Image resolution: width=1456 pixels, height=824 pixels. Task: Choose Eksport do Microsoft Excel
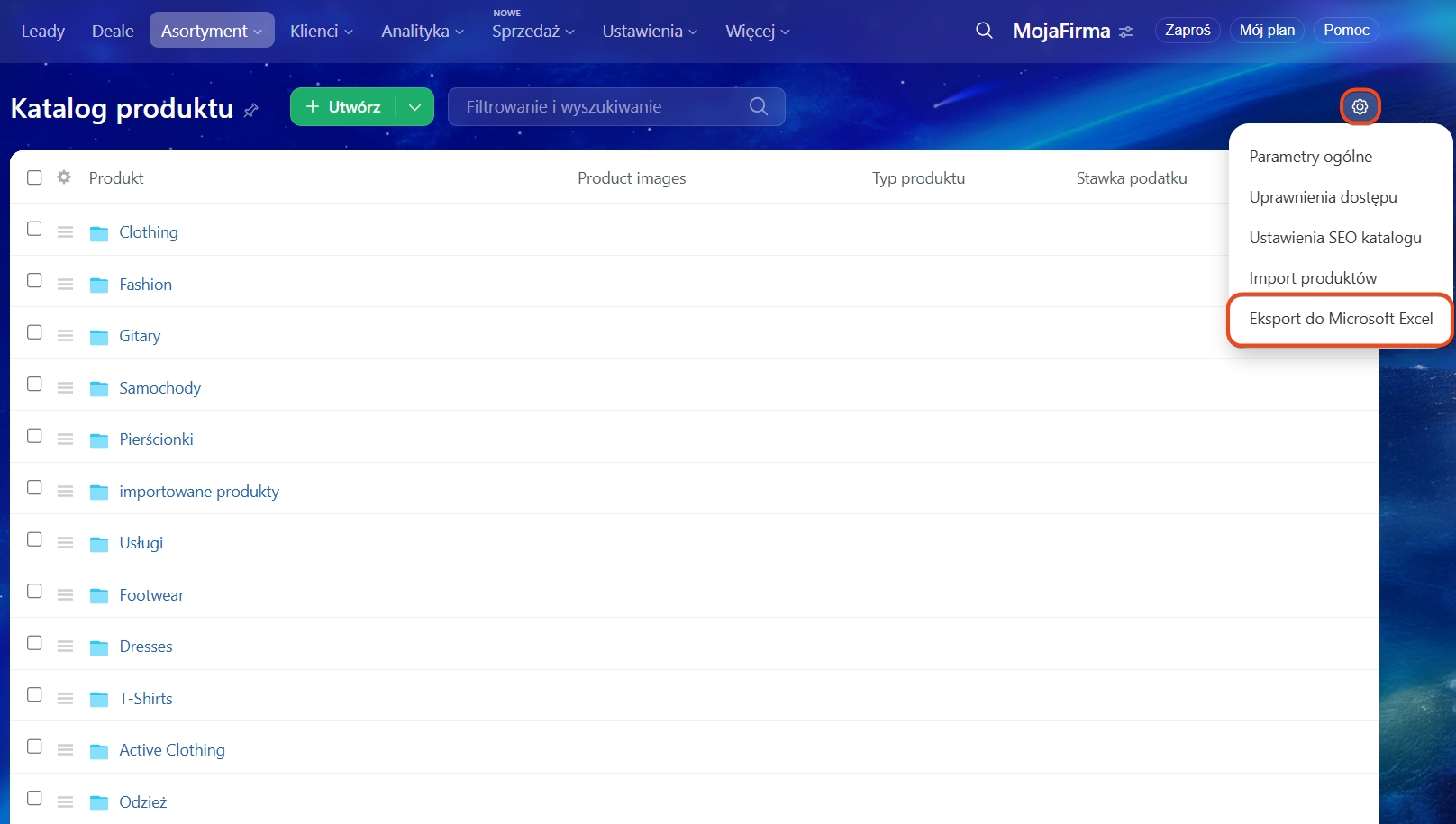click(1340, 319)
